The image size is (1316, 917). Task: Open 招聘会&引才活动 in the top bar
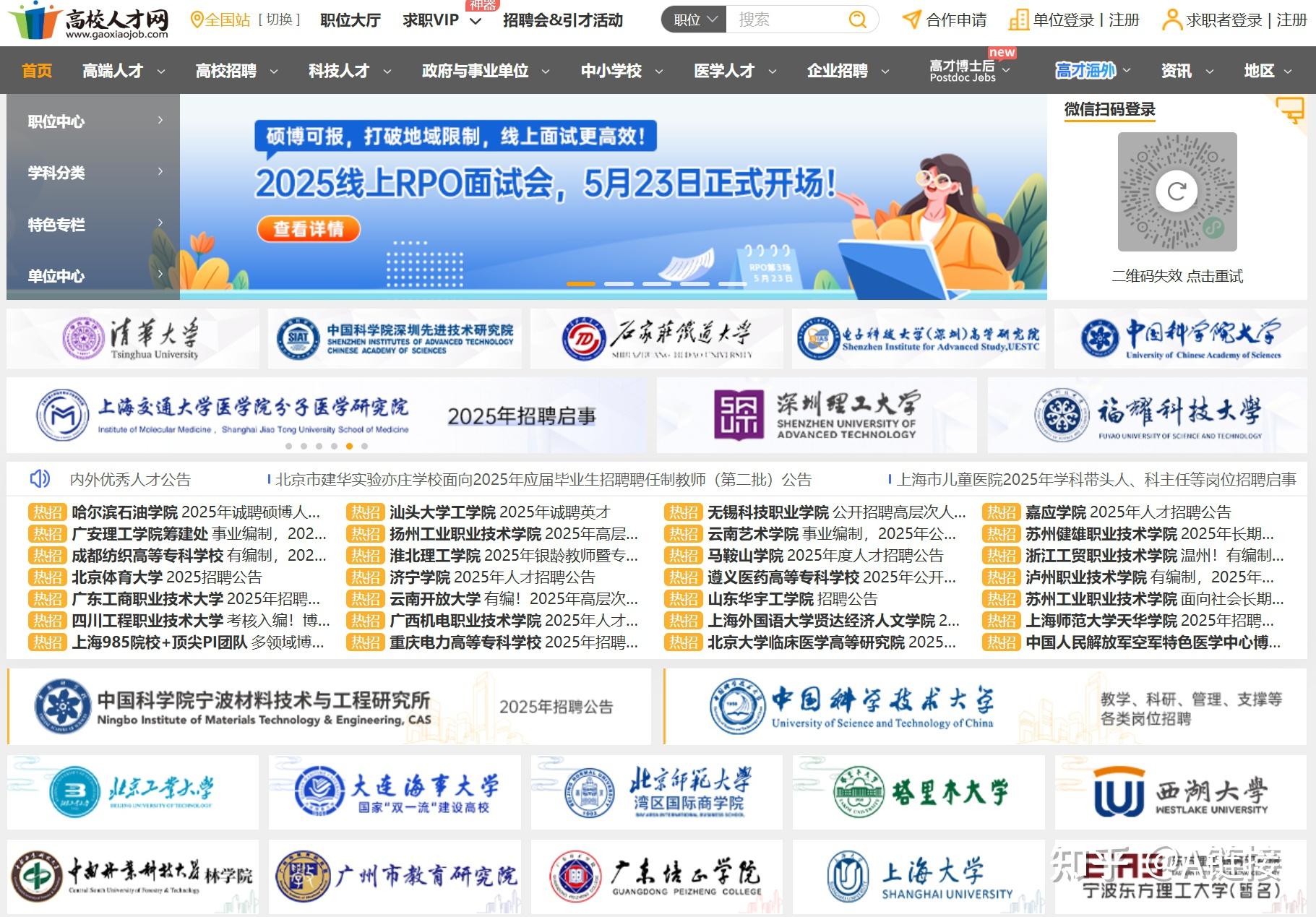click(x=563, y=20)
